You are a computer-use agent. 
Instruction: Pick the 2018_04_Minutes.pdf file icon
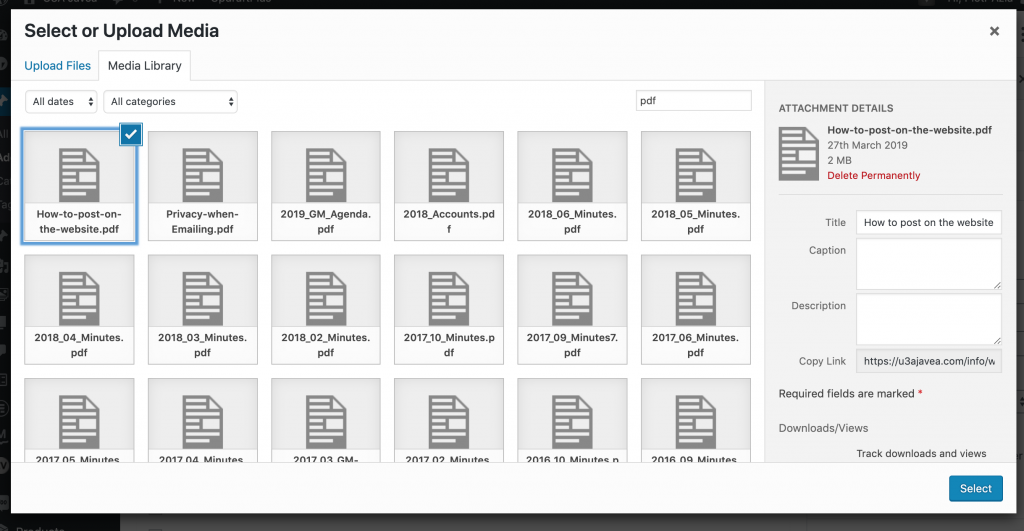pyautogui.click(x=79, y=298)
